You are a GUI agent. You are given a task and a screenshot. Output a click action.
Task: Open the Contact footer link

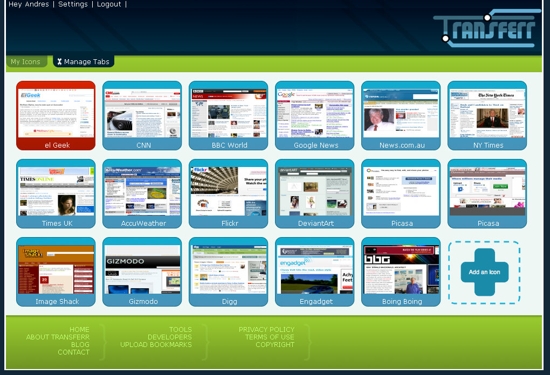pyautogui.click(x=73, y=352)
